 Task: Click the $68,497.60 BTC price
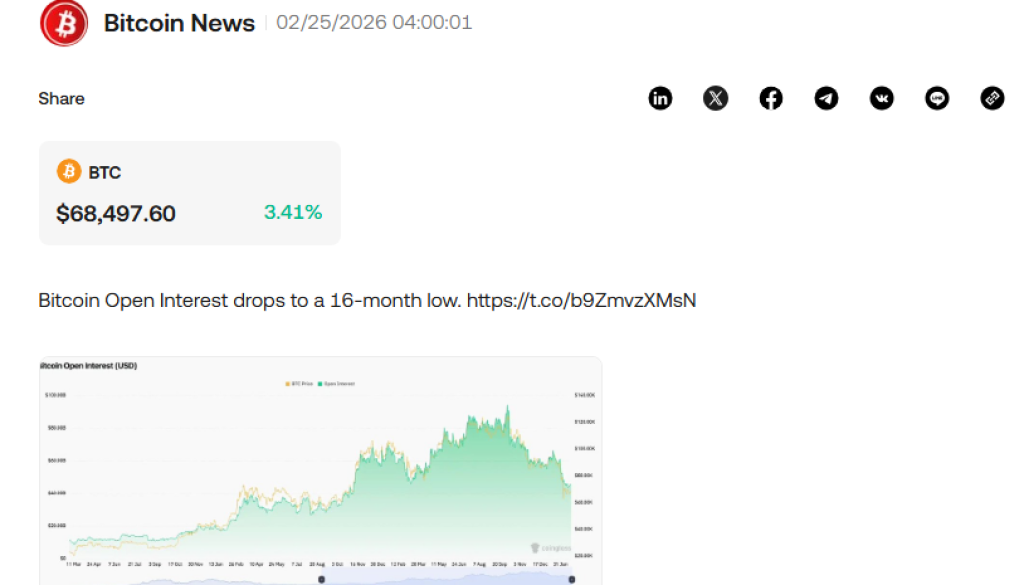(x=115, y=213)
